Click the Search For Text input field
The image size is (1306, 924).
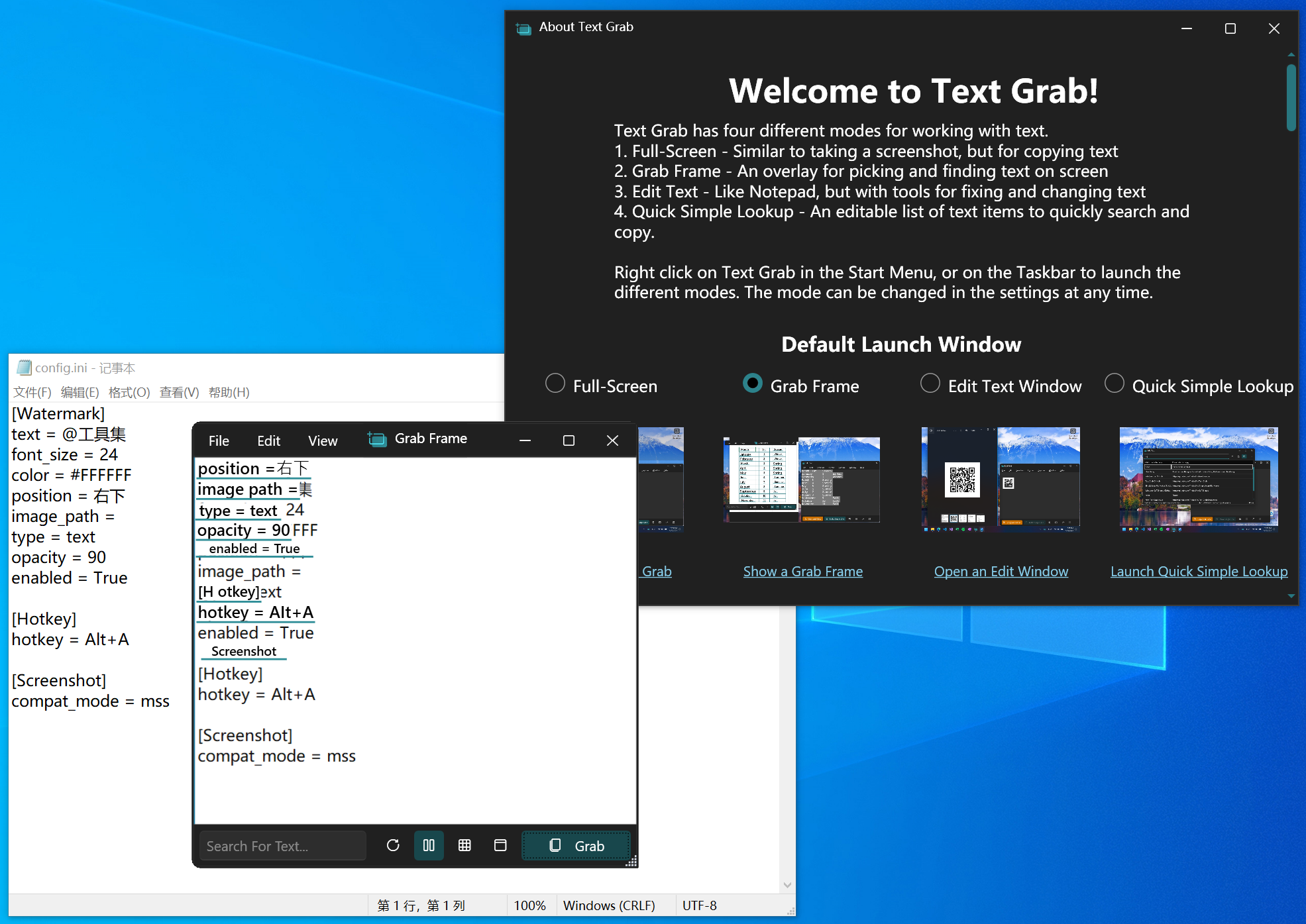pos(282,845)
